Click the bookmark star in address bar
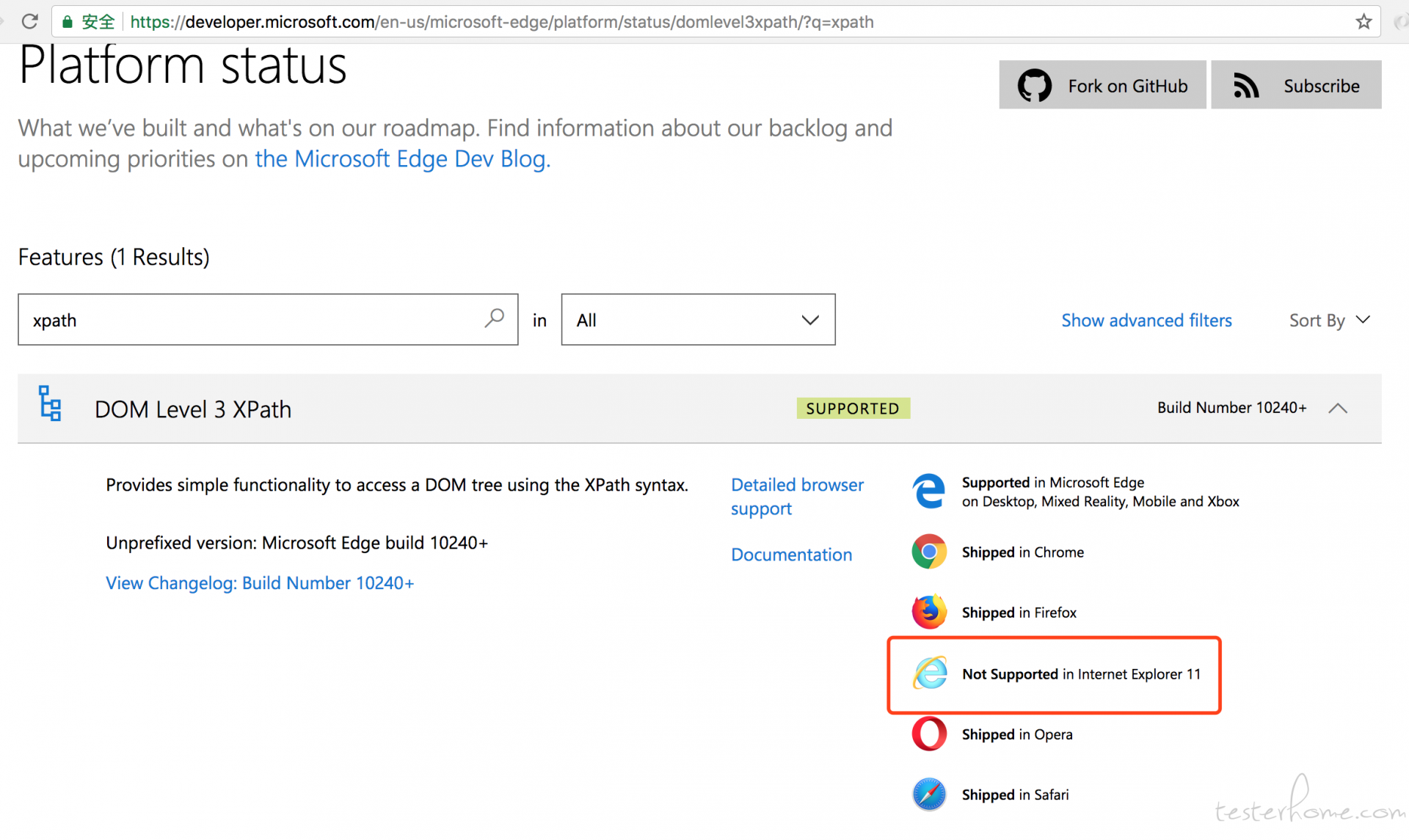Screen dimensions: 1409x840 (1364, 21)
